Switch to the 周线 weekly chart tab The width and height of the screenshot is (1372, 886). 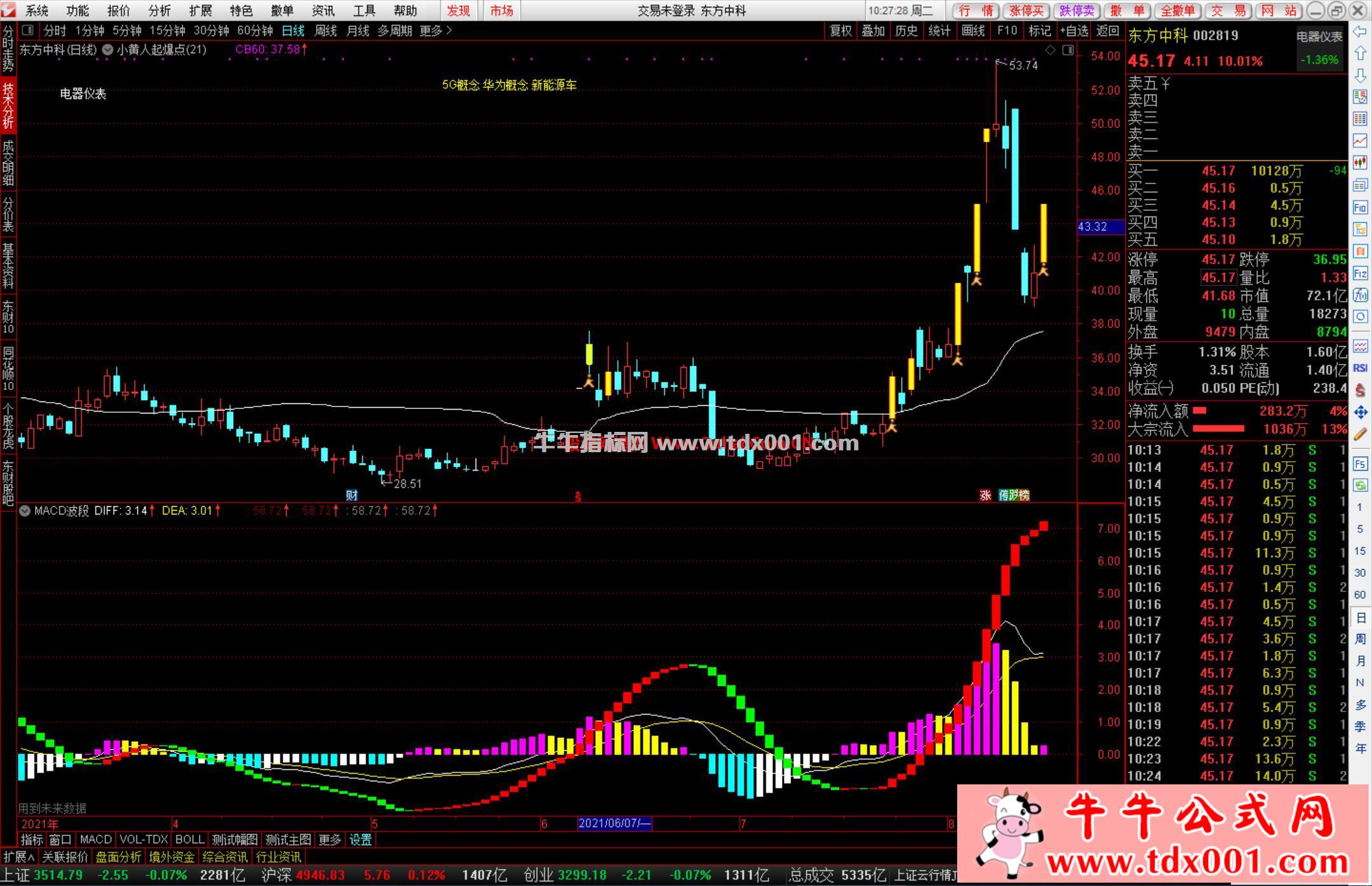tap(326, 30)
